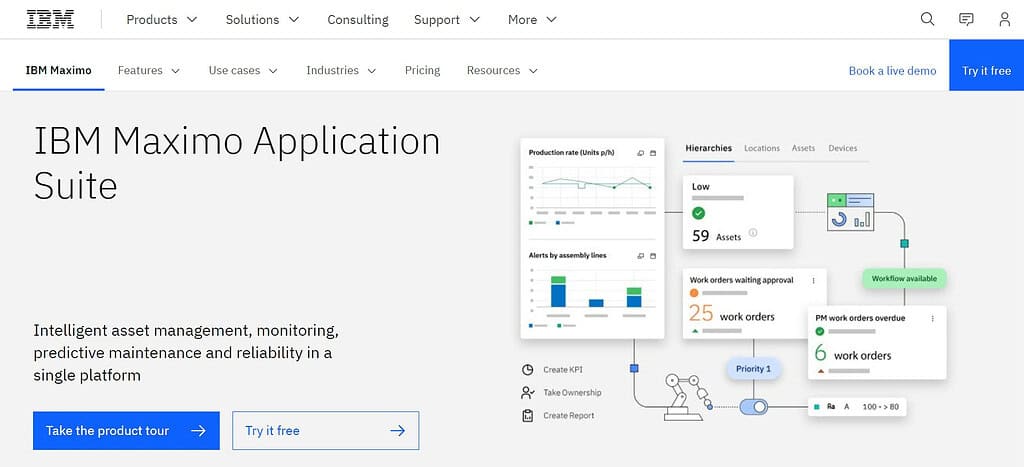Click the outlined Try it free button
Image resolution: width=1024 pixels, height=467 pixels.
[x=325, y=430]
